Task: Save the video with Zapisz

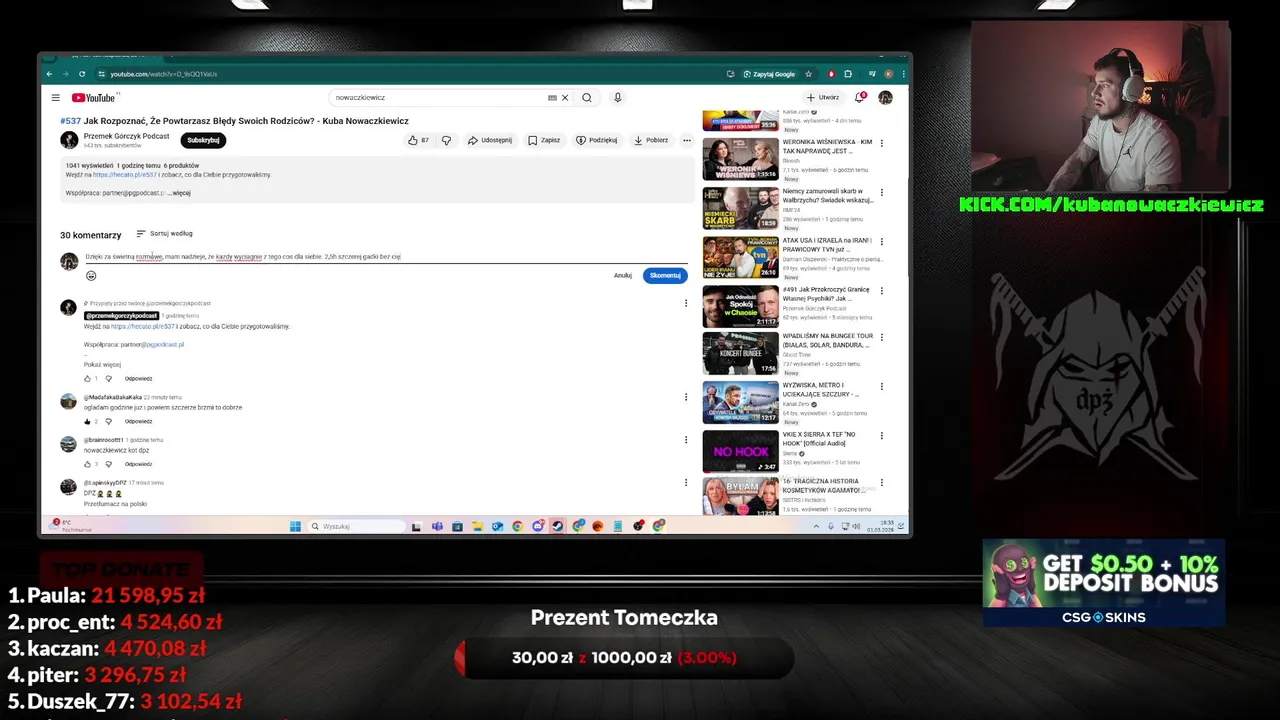Action: tap(544, 140)
